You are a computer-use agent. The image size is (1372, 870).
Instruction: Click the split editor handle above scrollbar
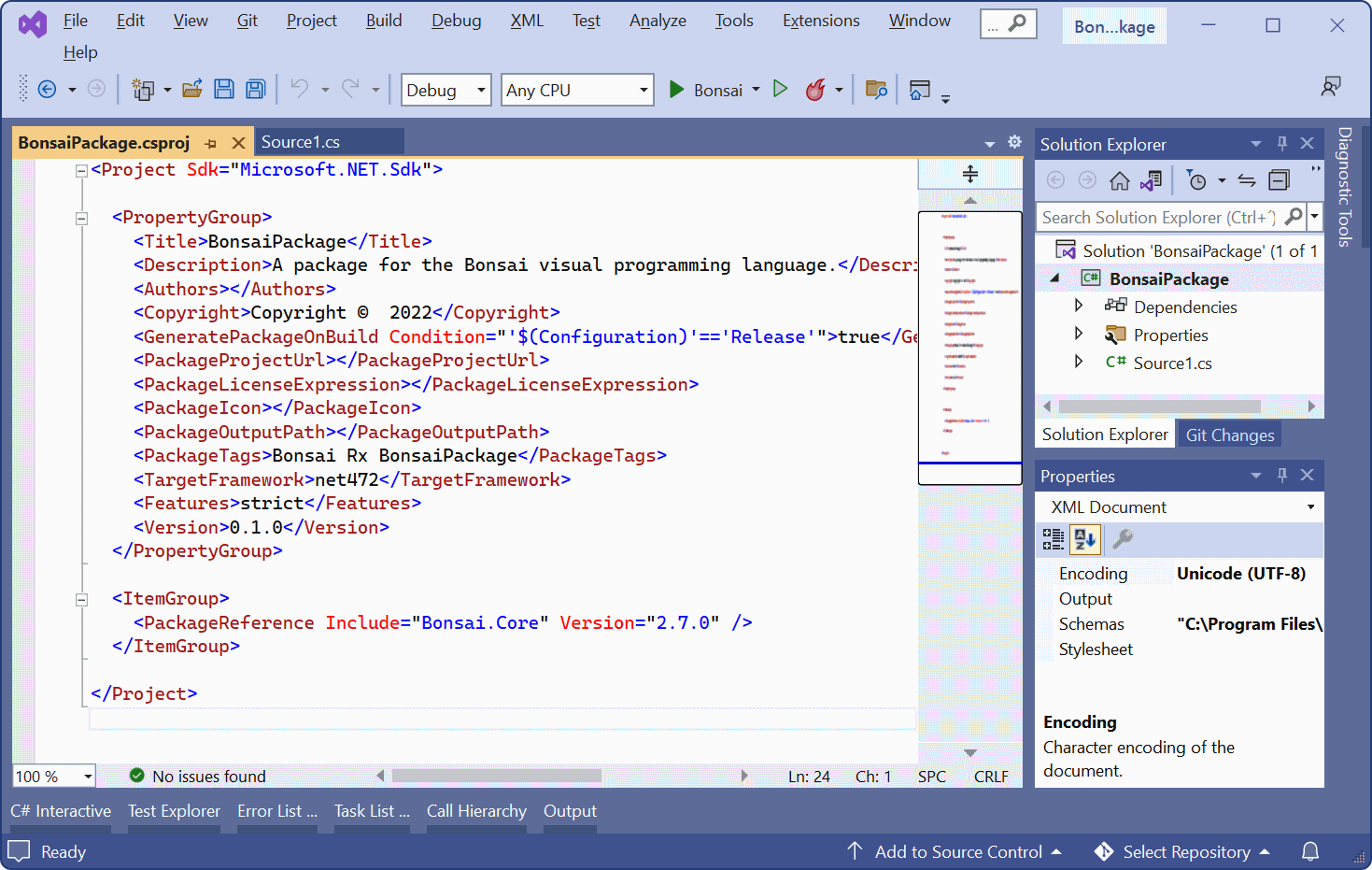click(x=970, y=174)
